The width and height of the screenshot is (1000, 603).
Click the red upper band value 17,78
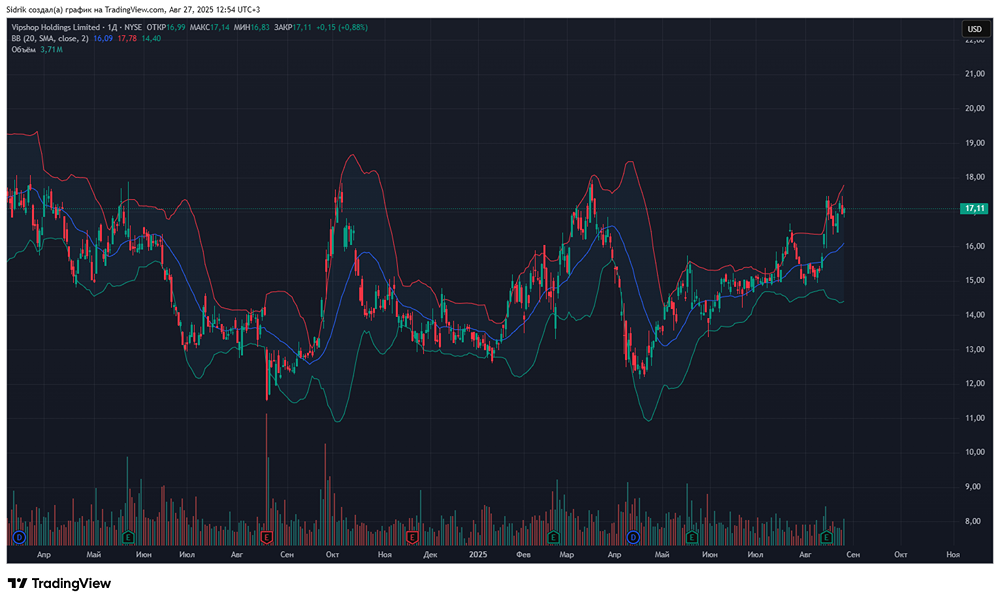pyautogui.click(x=127, y=38)
